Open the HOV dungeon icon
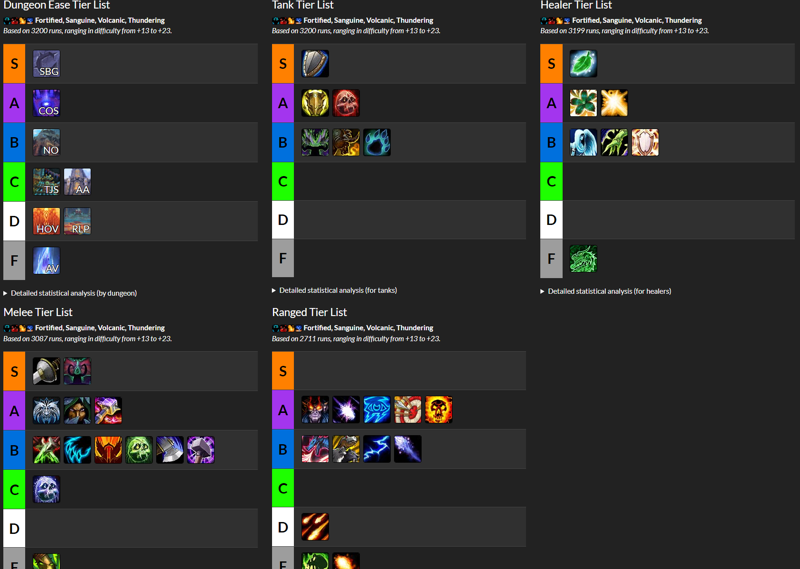This screenshot has height=569, width=800. (x=46, y=221)
